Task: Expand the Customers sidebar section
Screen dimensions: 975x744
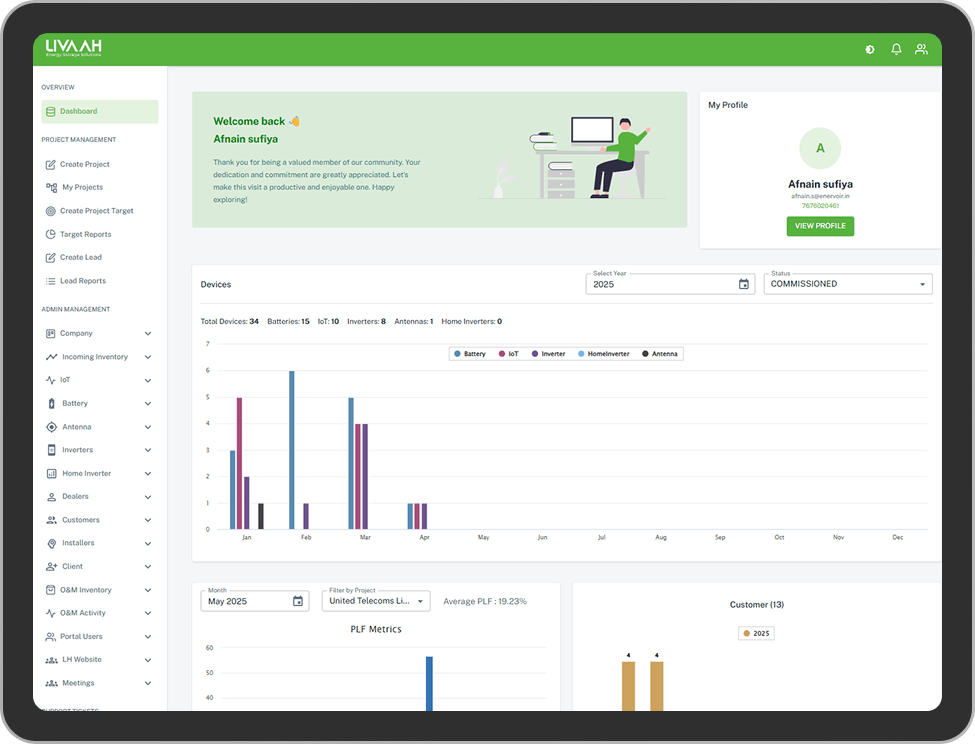Action: pos(99,520)
